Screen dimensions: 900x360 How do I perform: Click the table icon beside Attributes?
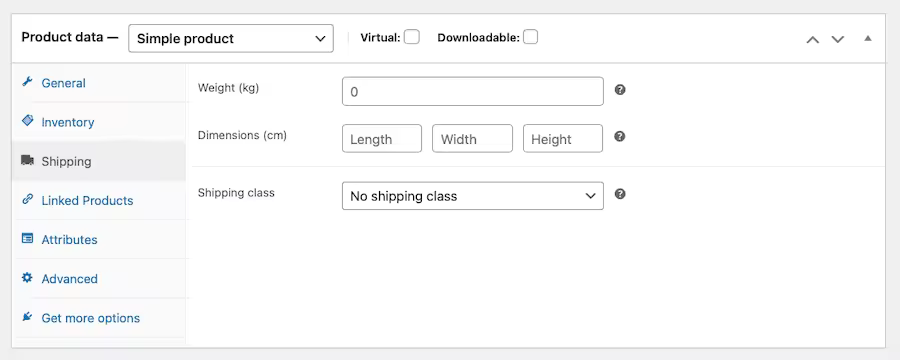27,238
